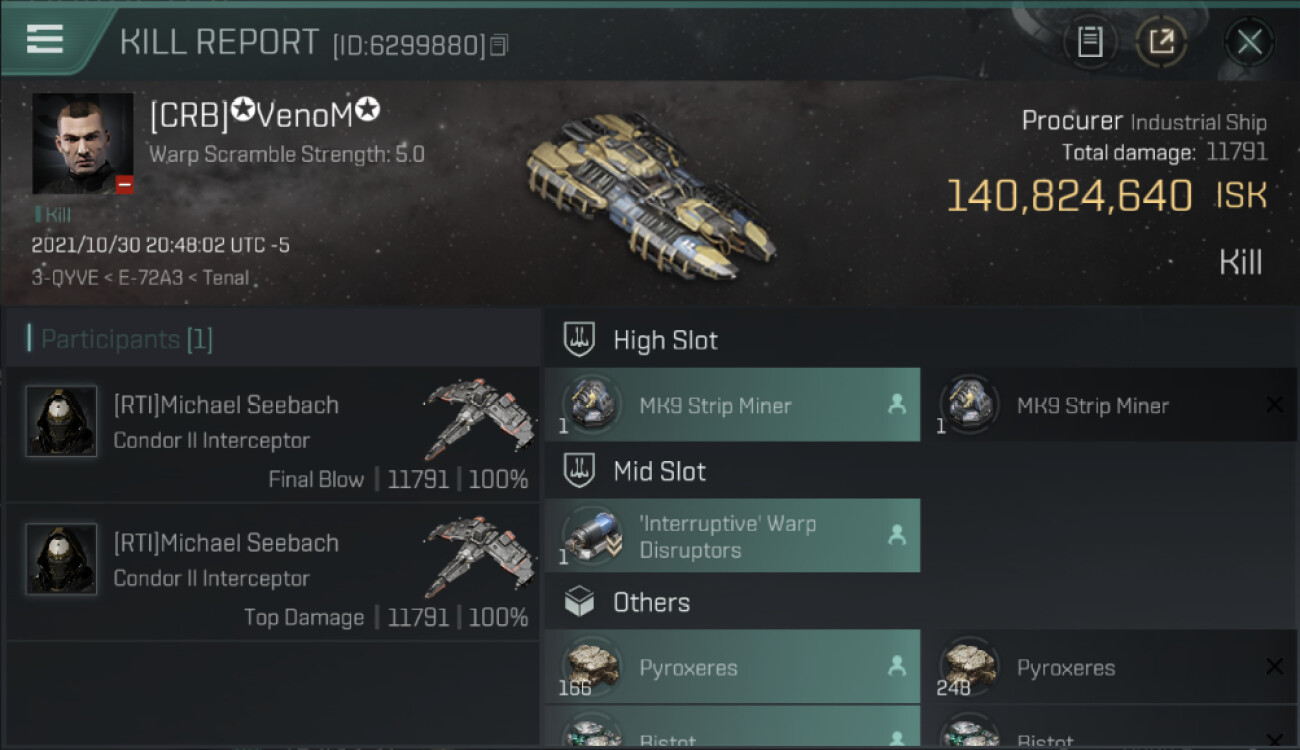
Task: Select the Pyroxeres stack of 248
Action: pyautogui.click(x=1110, y=667)
